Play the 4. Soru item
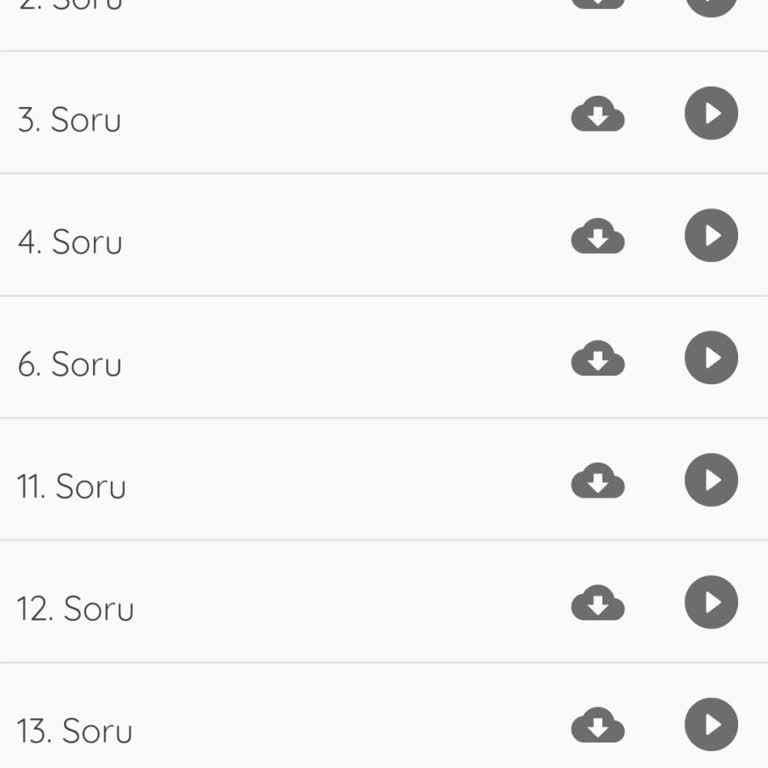Screen dimensions: 768x768 click(x=711, y=236)
